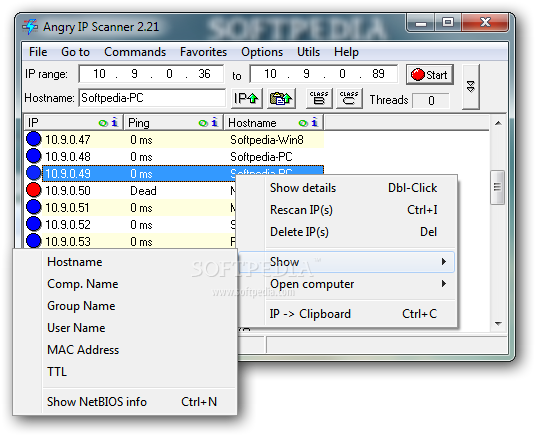This screenshot has height=436, width=536.
Task: Open the Help menu
Action: pyautogui.click(x=346, y=52)
